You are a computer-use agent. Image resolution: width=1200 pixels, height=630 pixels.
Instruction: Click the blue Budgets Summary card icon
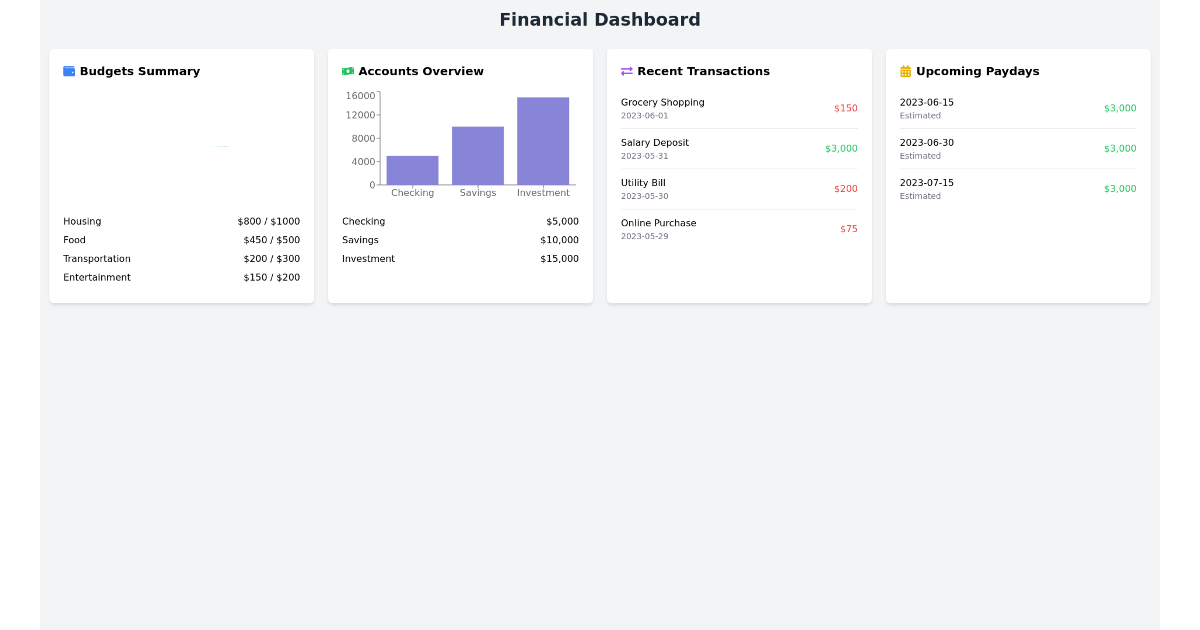tap(68, 70)
